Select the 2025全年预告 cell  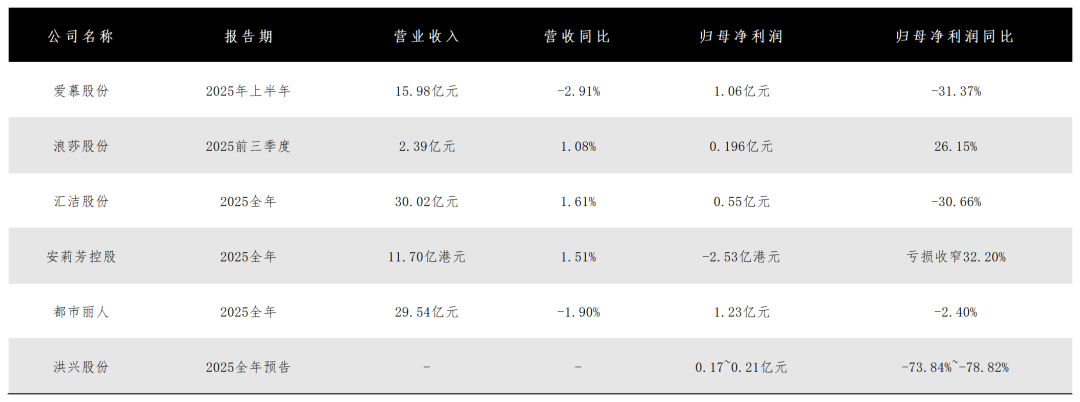point(248,367)
